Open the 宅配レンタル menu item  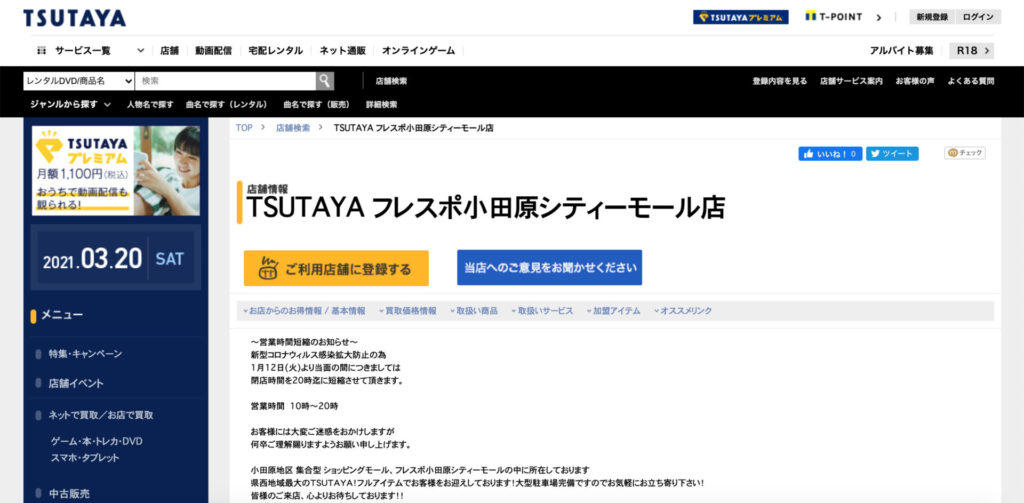point(276,50)
